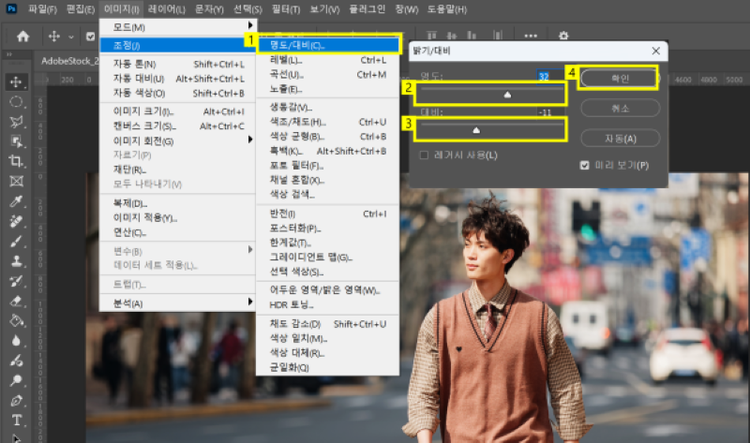The height and width of the screenshot is (443, 750).
Task: Expand the 모드(M) submenu
Action: (x=177, y=27)
